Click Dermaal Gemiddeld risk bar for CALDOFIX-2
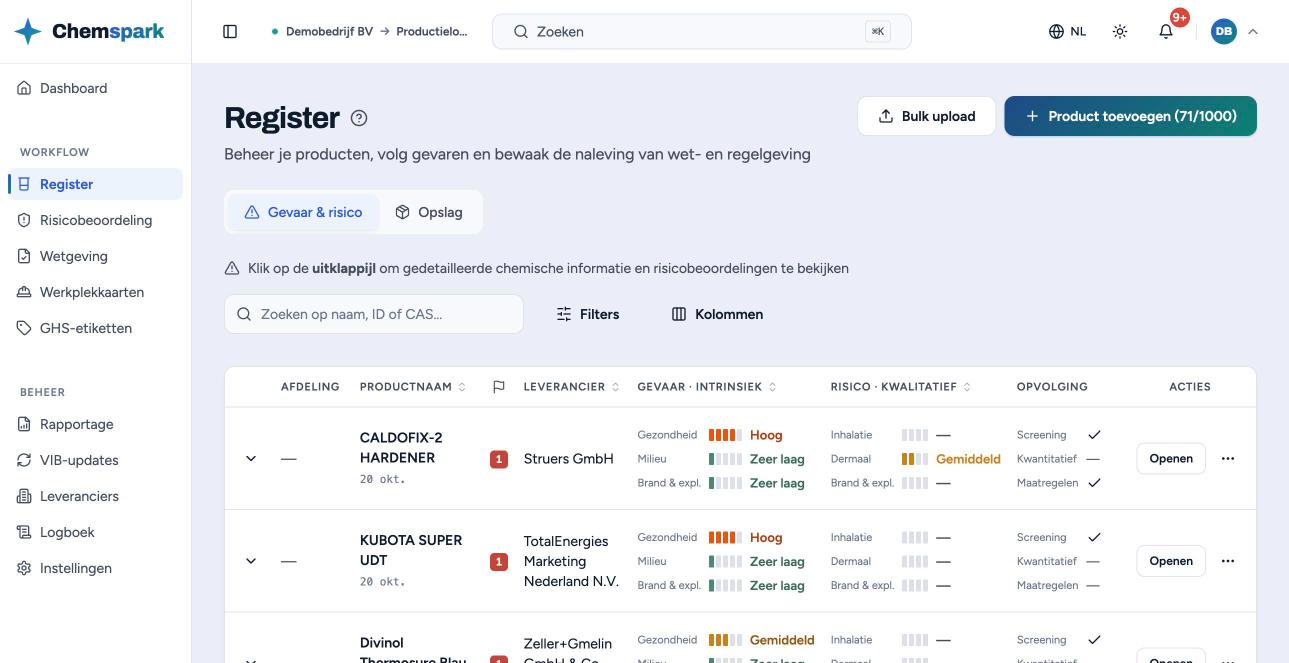 [915, 459]
